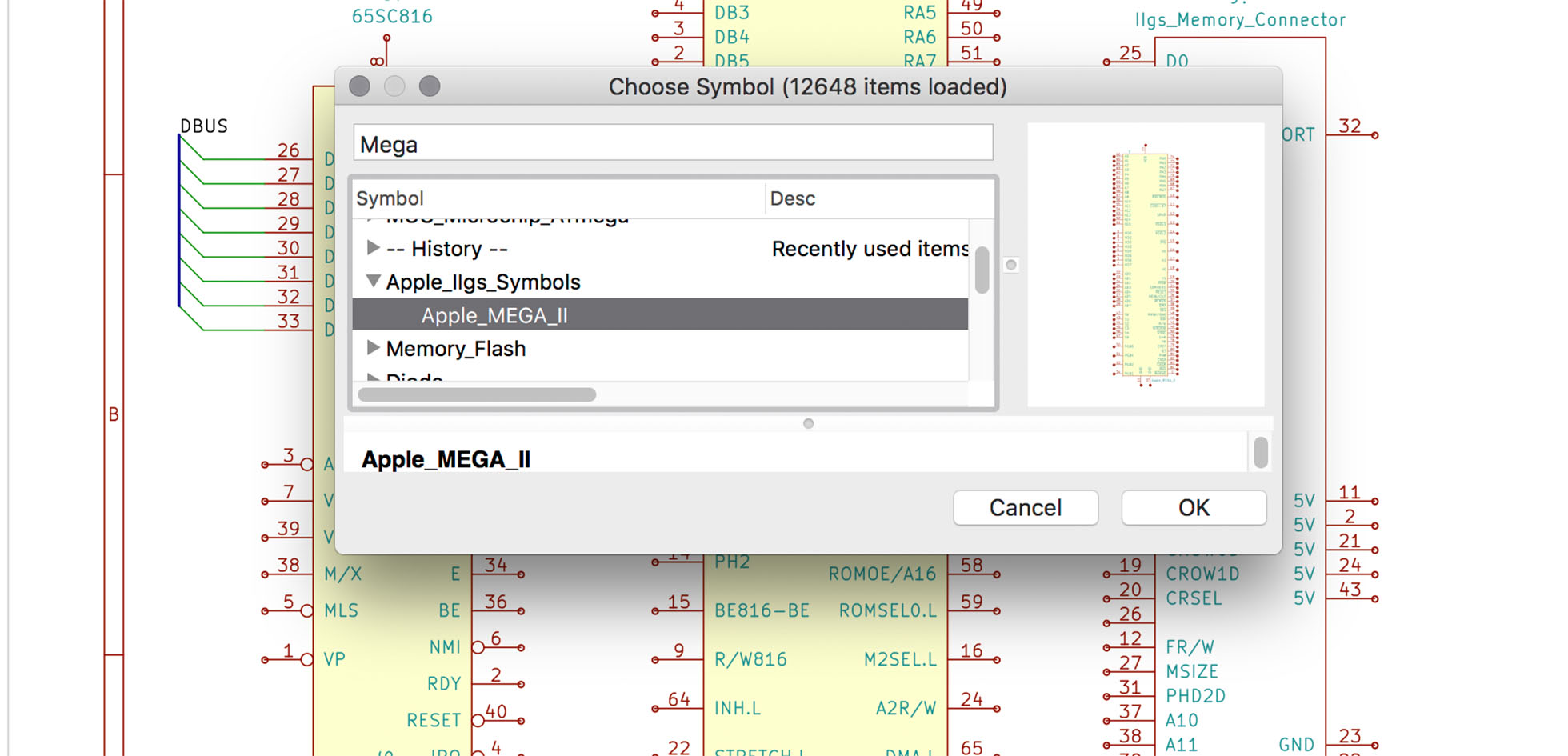Click the Apple_MEGA_II symbol preview
1568x756 pixels.
click(x=1146, y=265)
